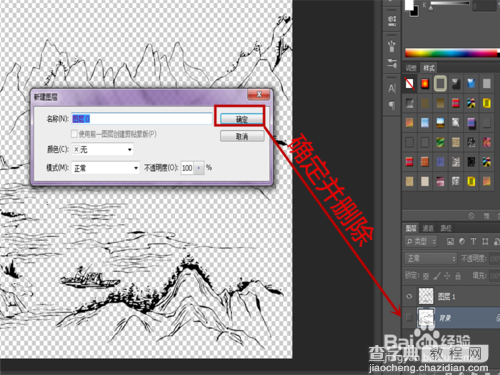The width and height of the screenshot is (500, 375).
Task: Switch to the 路径 paths tab
Action: (x=446, y=228)
